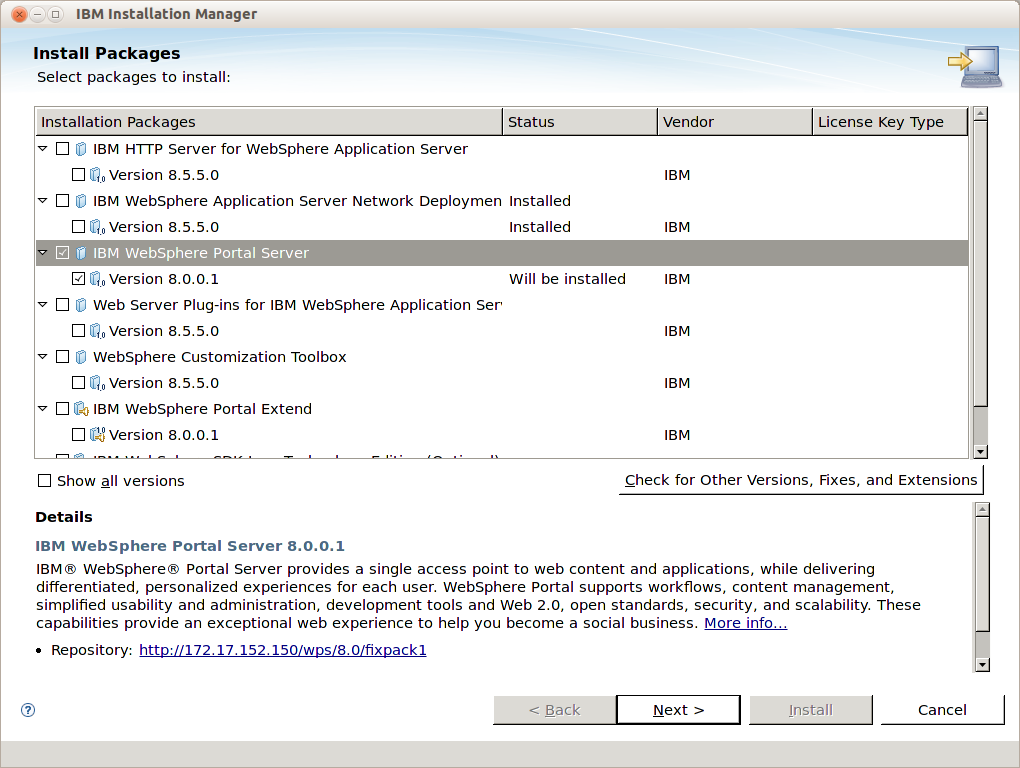Open the fixpack1 repository URL link

pyautogui.click(x=283, y=650)
